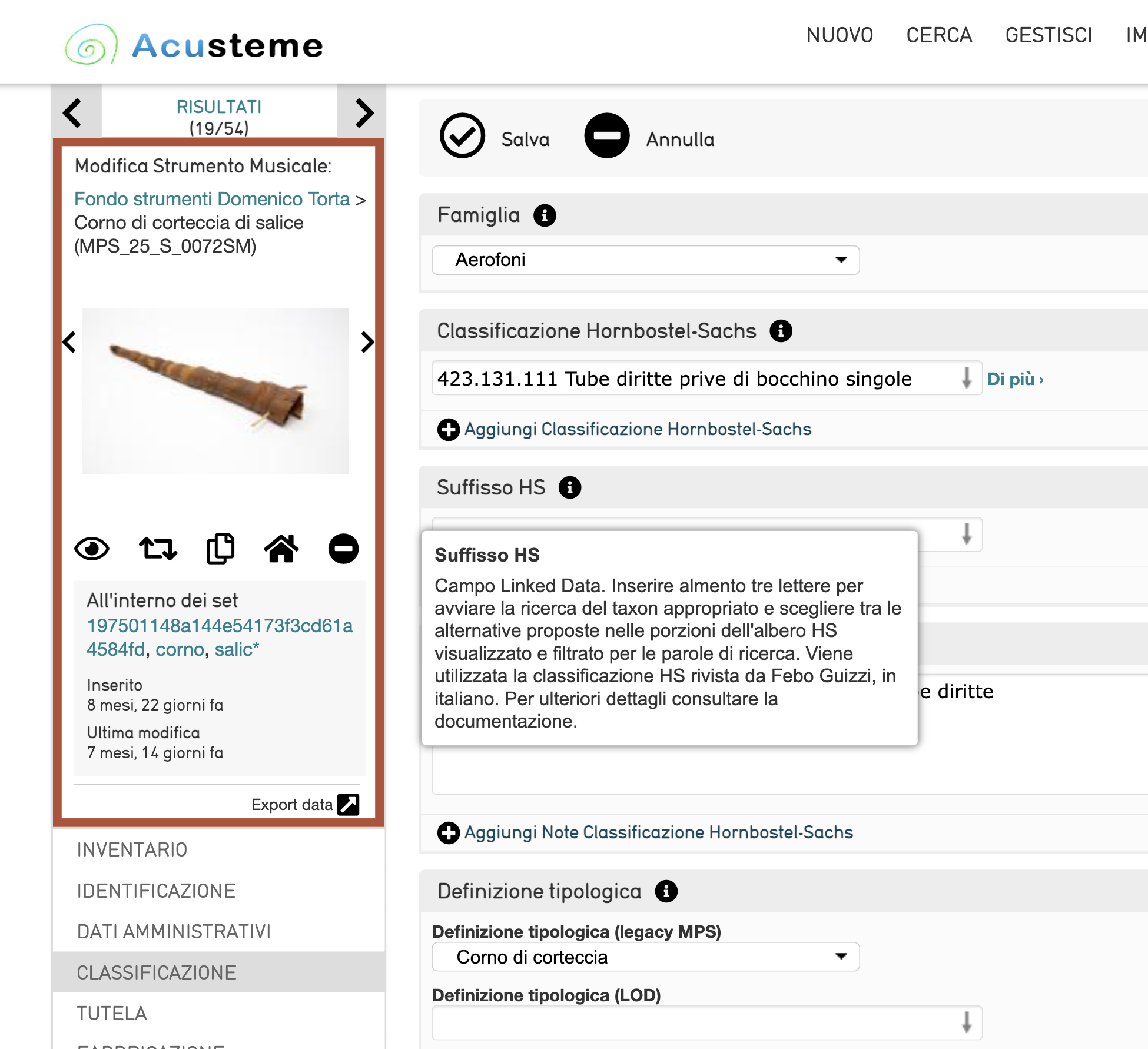Click info icon next to Famiglia
The width and height of the screenshot is (1148, 1049).
point(545,215)
